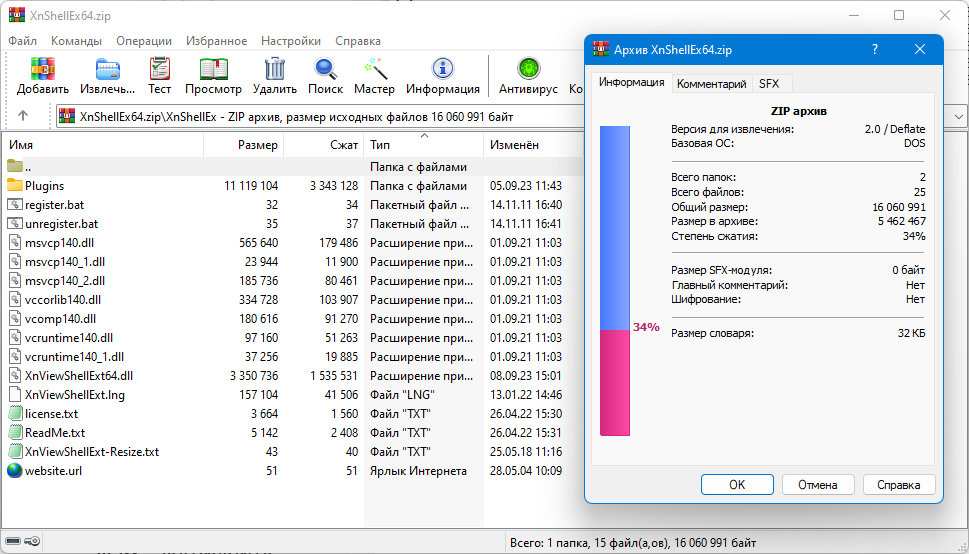969x554 pixels.
Task: Switch to the SFX tab
Action: click(769, 83)
